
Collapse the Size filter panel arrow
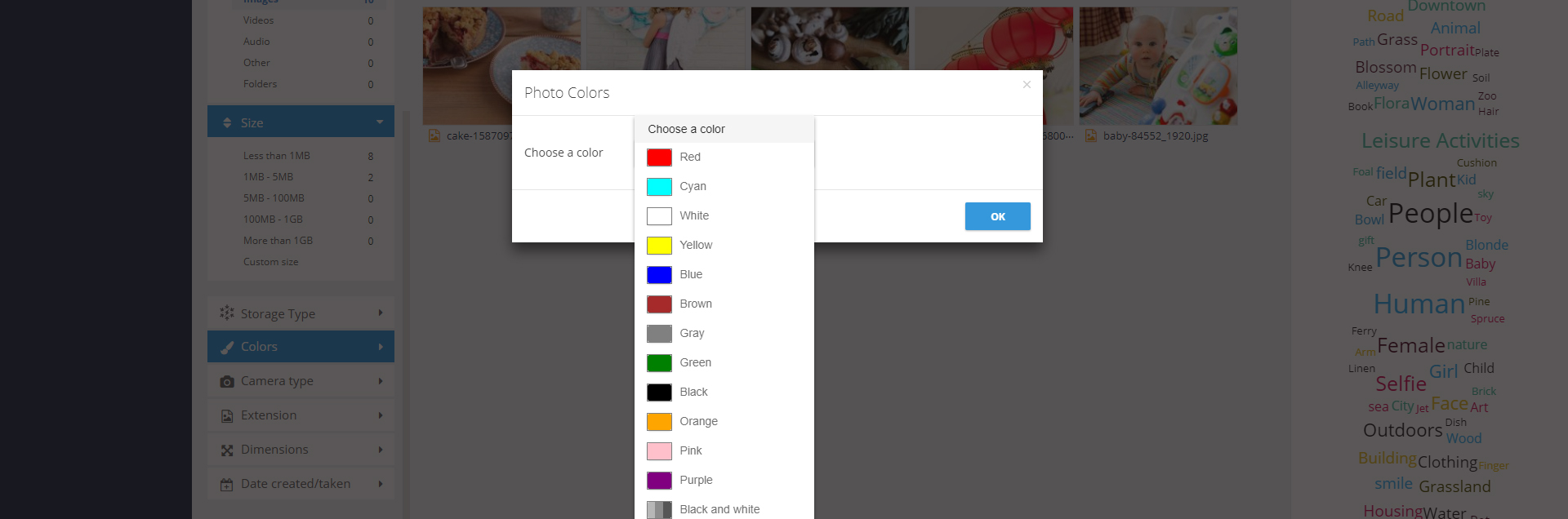click(380, 122)
